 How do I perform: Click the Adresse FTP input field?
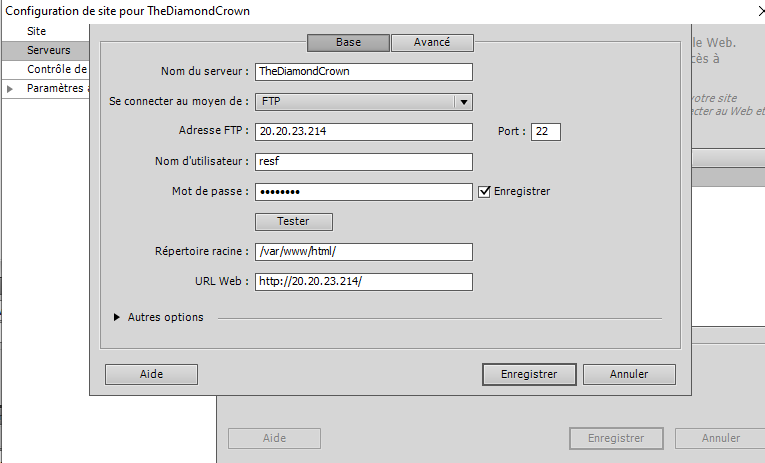point(363,132)
